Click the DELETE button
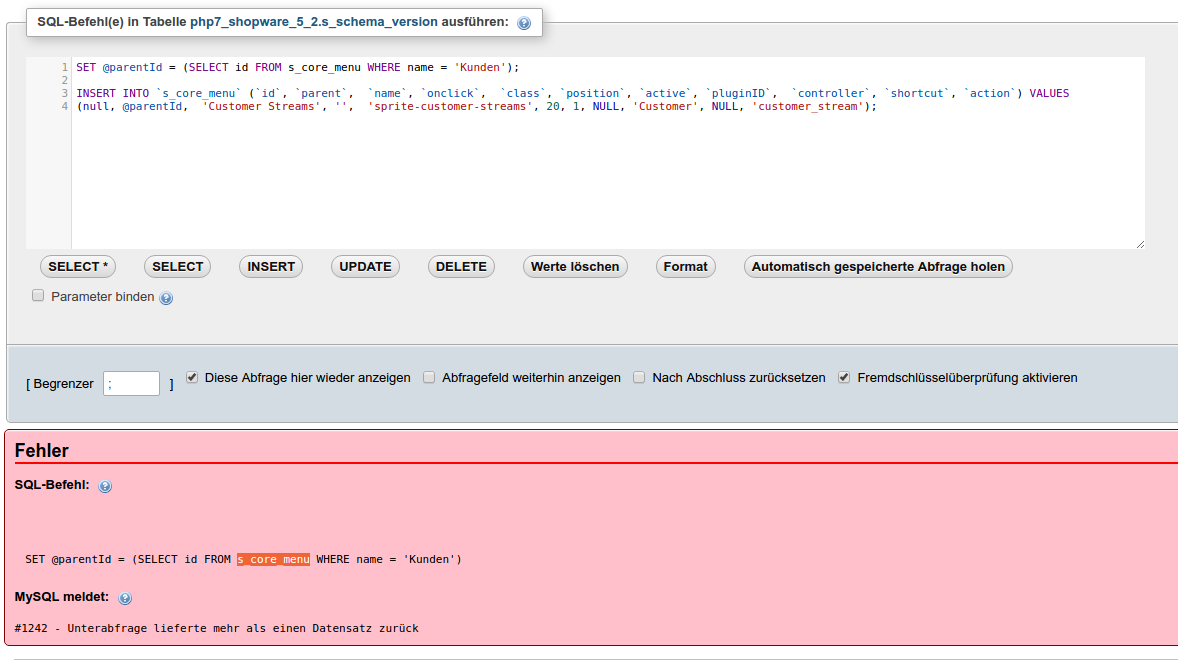 (461, 267)
